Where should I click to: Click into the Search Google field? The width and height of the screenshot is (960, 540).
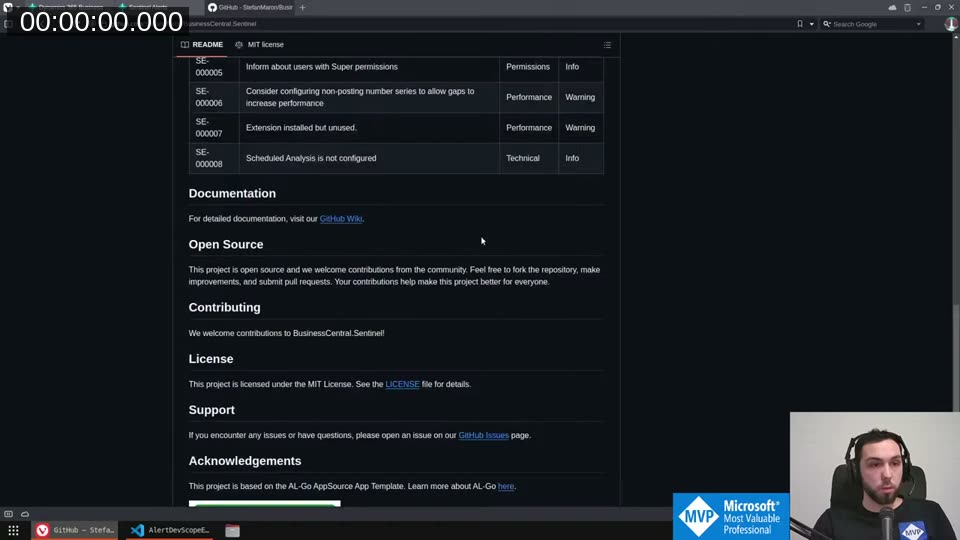pyautogui.click(x=872, y=24)
